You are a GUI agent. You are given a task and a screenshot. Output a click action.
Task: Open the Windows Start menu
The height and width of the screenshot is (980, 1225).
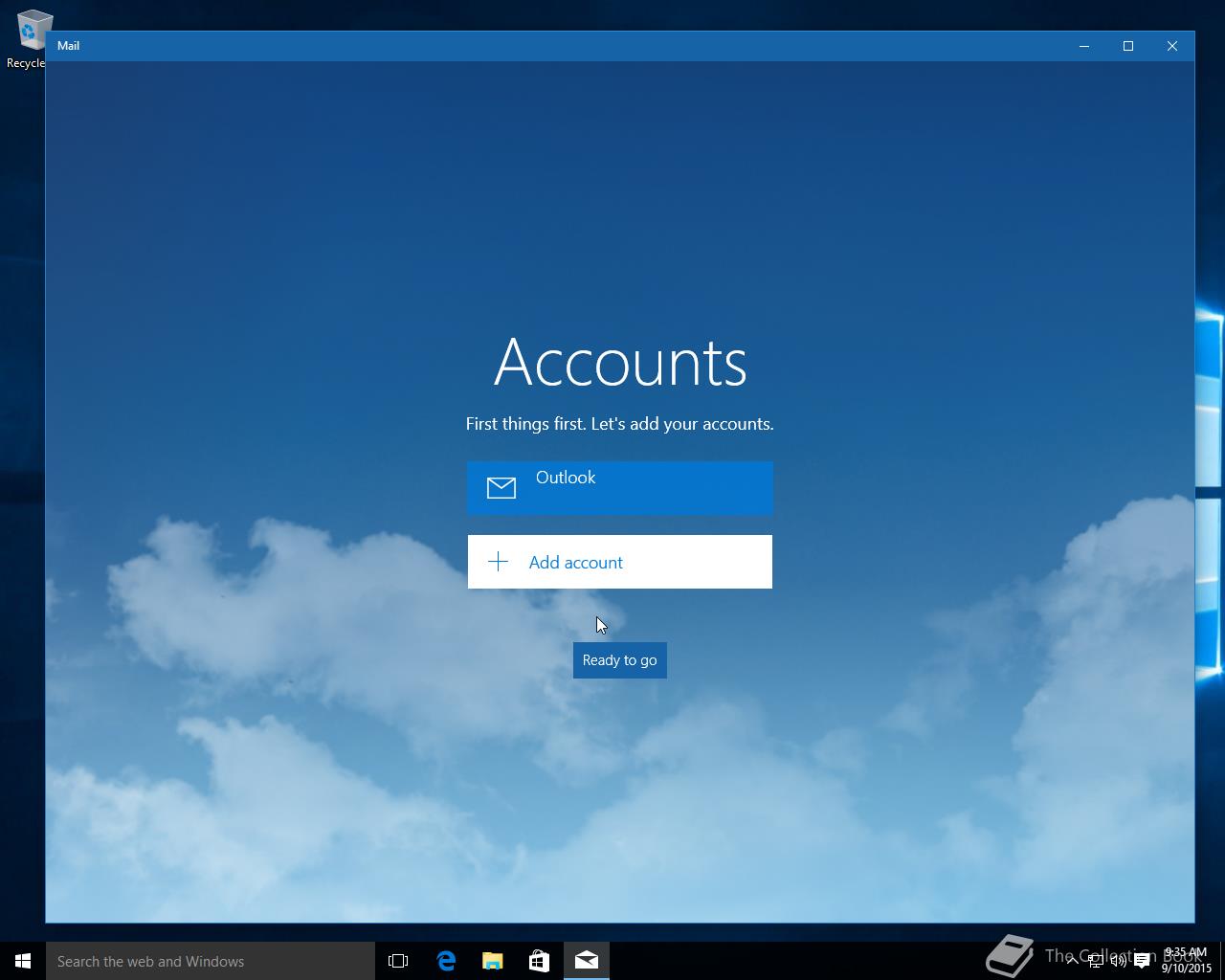[23, 961]
